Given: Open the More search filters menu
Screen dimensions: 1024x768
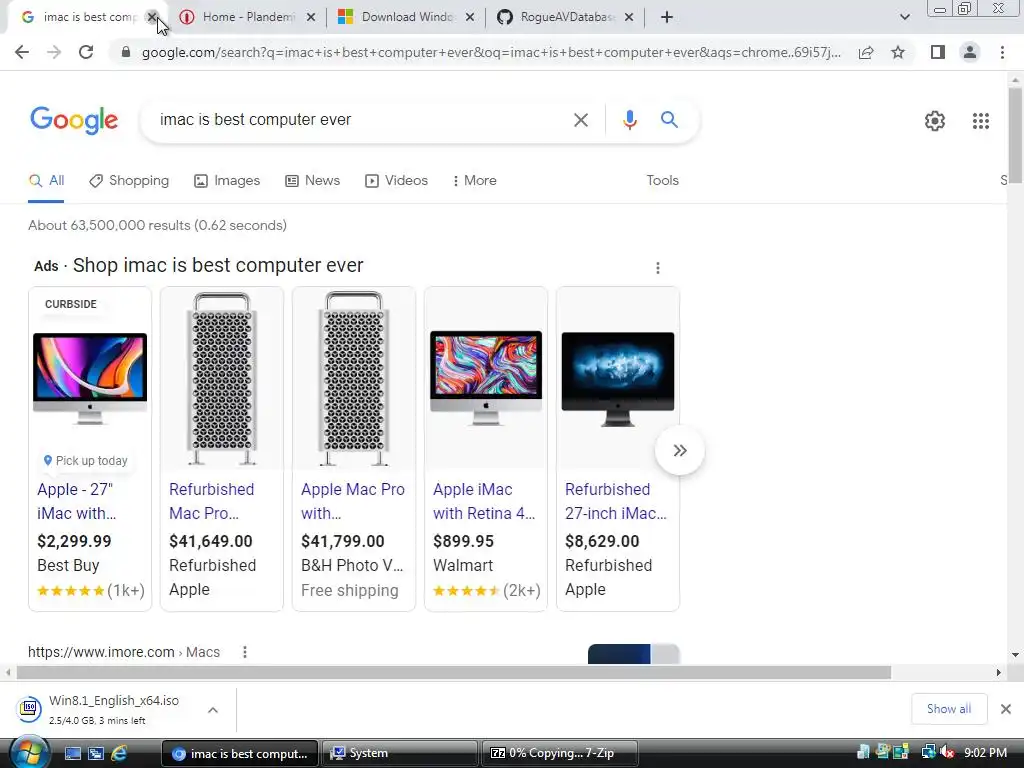Looking at the screenshot, I should click(x=474, y=180).
